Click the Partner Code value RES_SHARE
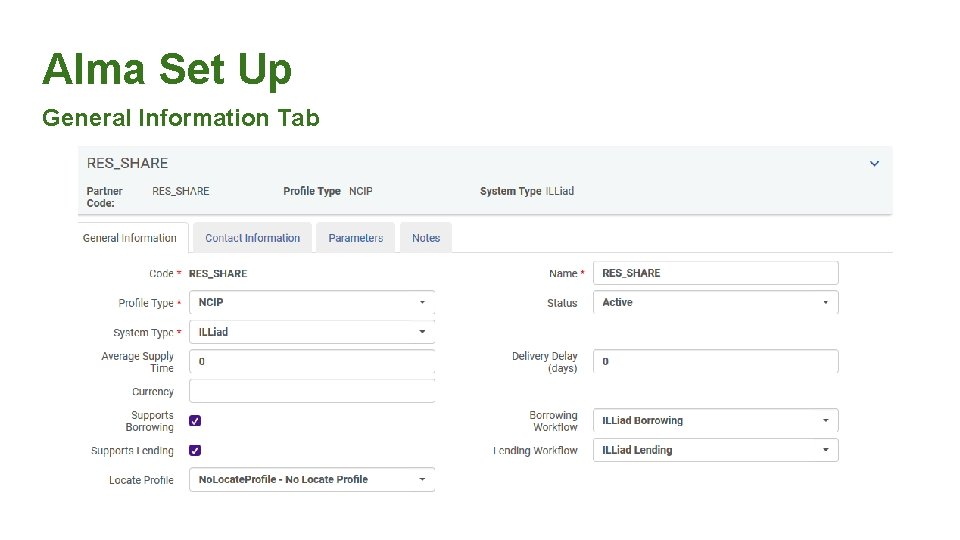The image size is (960, 540). pyautogui.click(x=181, y=191)
